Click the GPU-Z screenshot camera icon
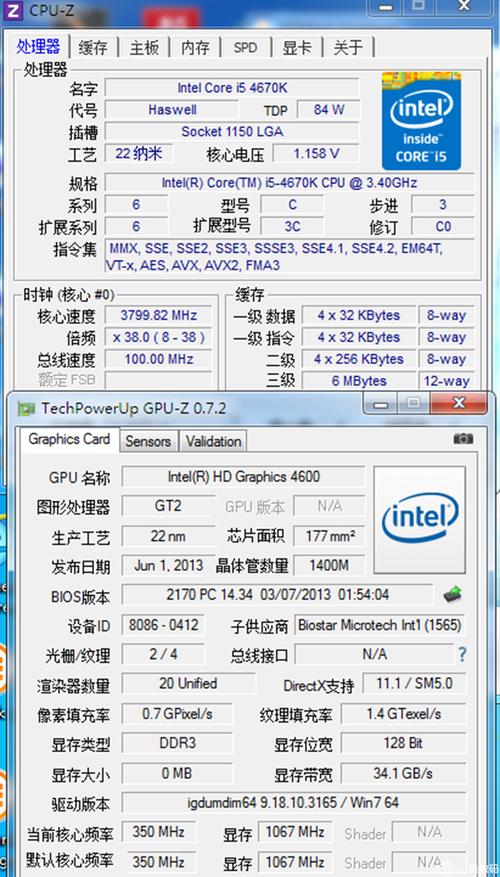Image resolution: width=500 pixels, height=877 pixels. (x=463, y=438)
